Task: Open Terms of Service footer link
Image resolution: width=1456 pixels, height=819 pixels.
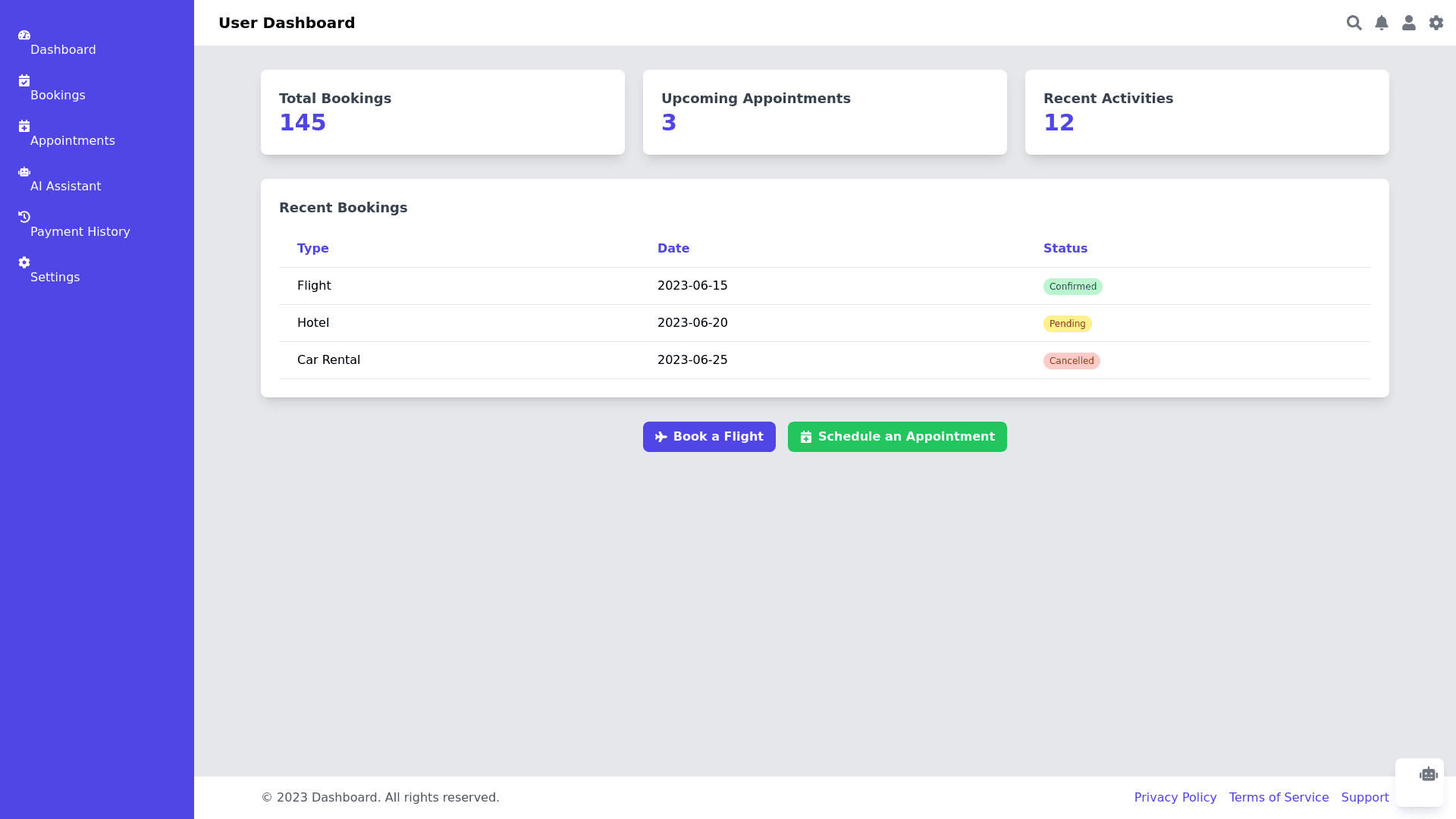Action: [x=1279, y=797]
